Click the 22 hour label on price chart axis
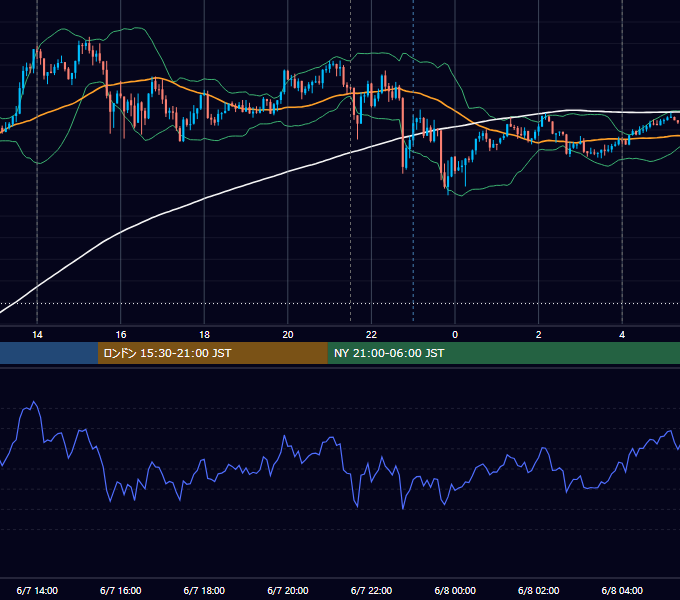 371,335
